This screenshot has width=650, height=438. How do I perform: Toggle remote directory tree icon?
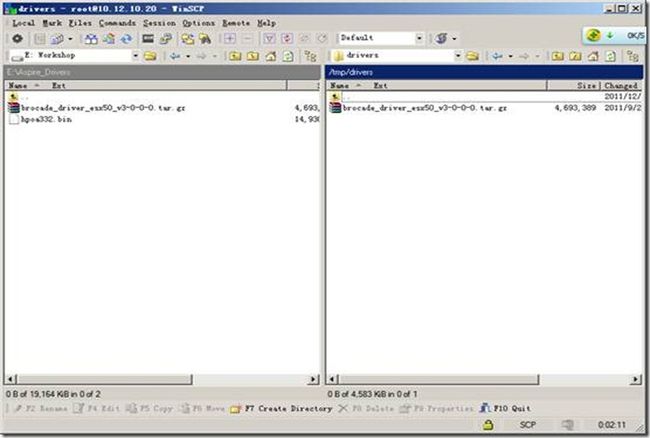633,56
